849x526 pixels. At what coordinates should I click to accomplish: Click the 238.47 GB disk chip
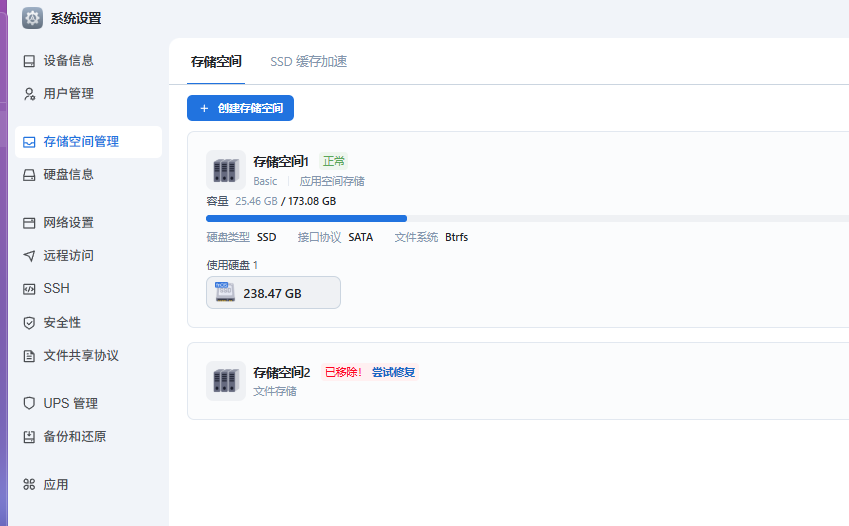tap(273, 293)
